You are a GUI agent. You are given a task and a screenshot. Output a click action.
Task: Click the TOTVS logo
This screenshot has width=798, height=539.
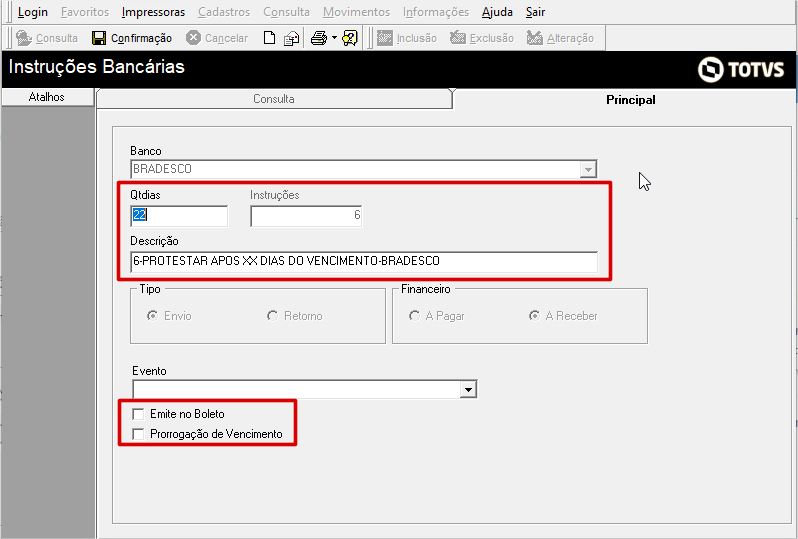tap(740, 69)
